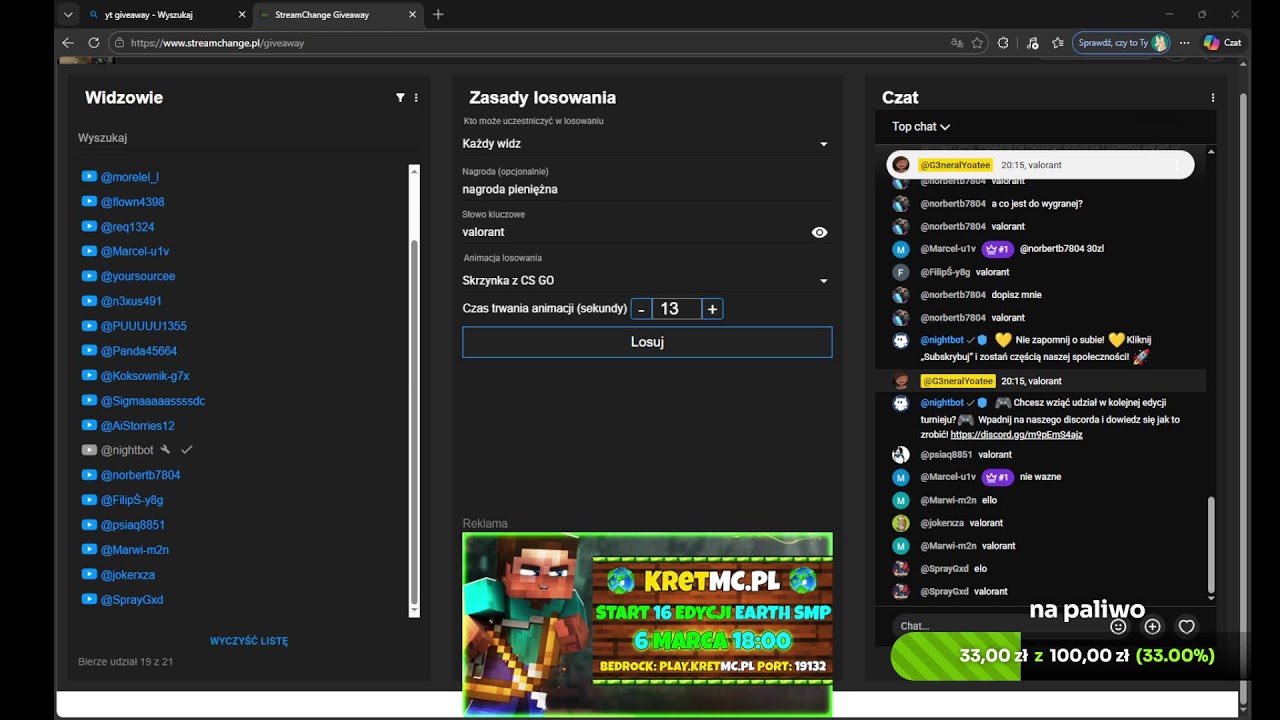
Task: Decrease animation duration with minus button
Action: [x=641, y=309]
